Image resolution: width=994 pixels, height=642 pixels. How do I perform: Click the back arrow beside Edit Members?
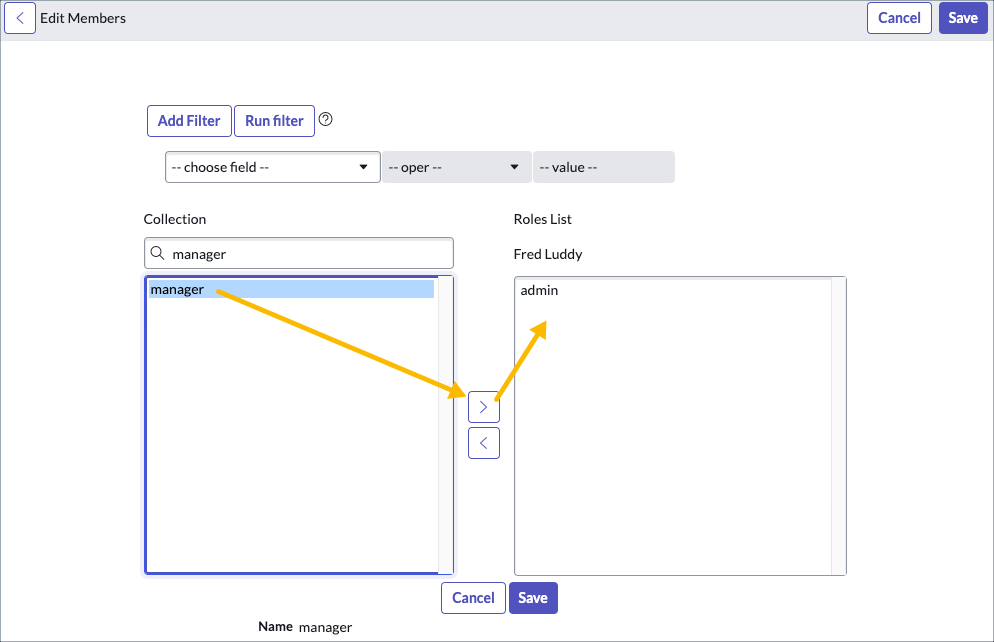click(20, 18)
